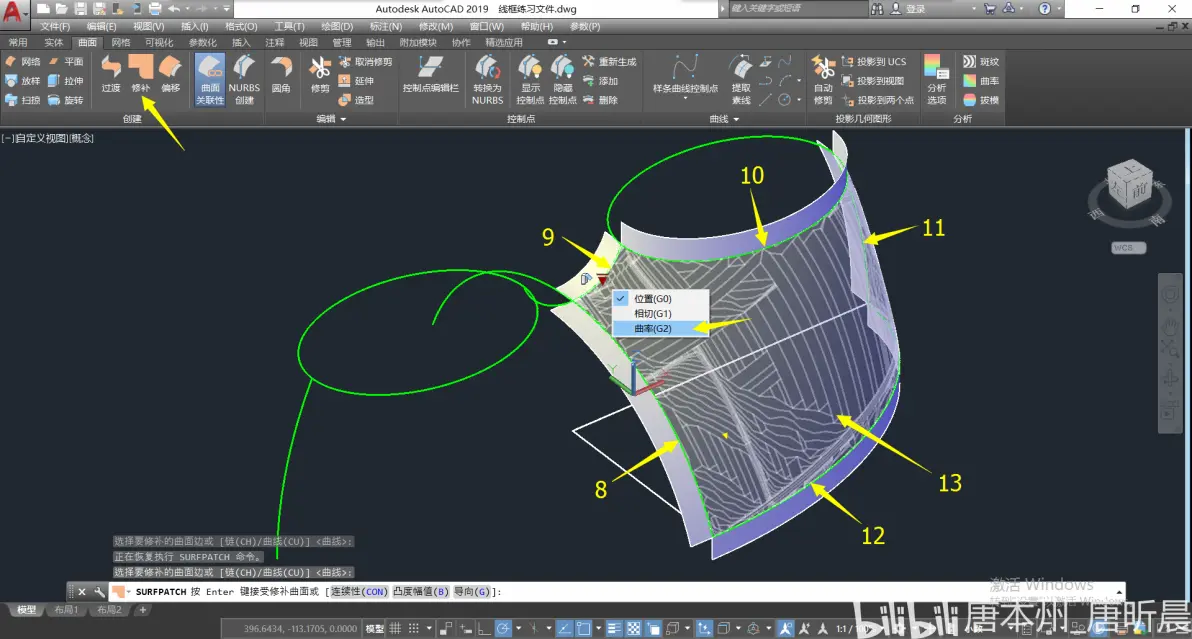Click the 延伸 (Extend) surface tool
The height and width of the screenshot is (639, 1192).
[356, 81]
